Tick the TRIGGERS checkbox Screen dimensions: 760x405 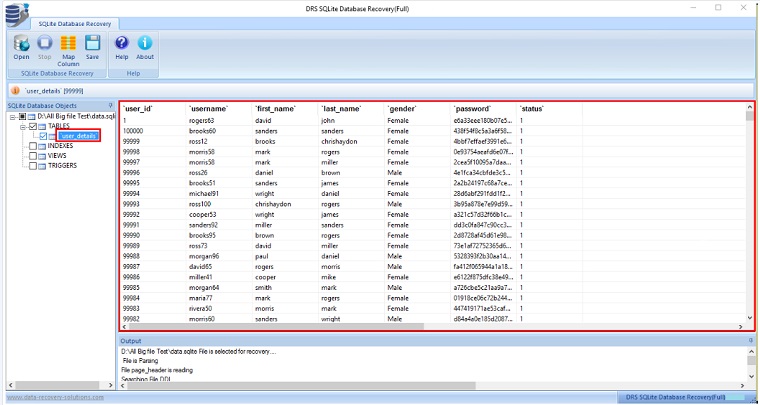[x=33, y=166]
